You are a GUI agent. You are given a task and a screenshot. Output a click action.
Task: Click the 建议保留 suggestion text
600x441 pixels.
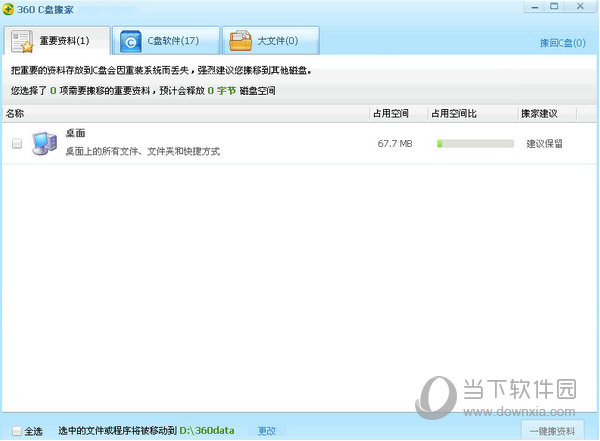click(545, 144)
